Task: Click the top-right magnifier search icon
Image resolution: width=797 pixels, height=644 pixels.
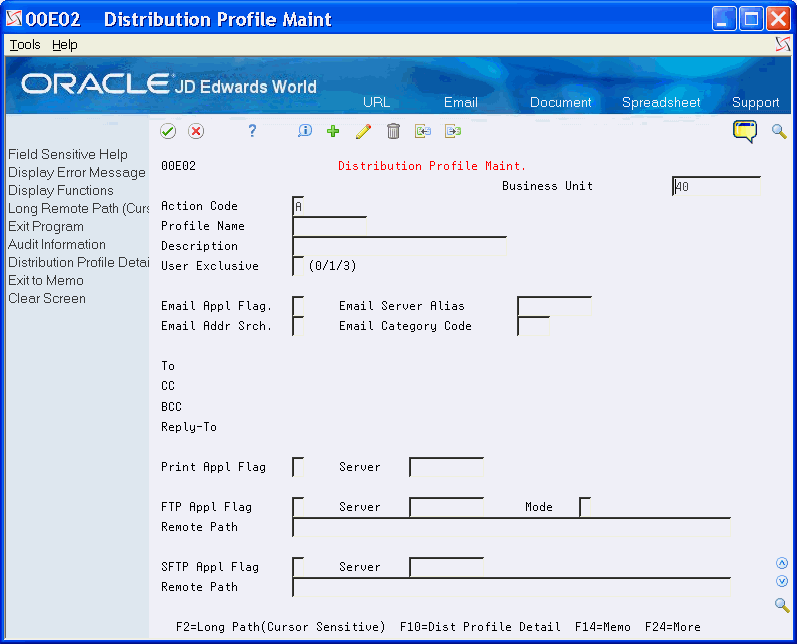Action: point(779,131)
